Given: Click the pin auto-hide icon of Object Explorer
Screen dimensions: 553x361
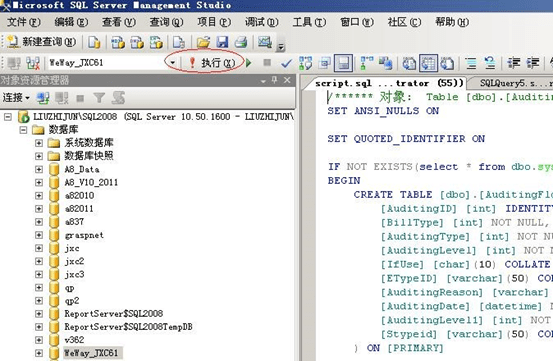Looking at the screenshot, I should [x=275, y=80].
